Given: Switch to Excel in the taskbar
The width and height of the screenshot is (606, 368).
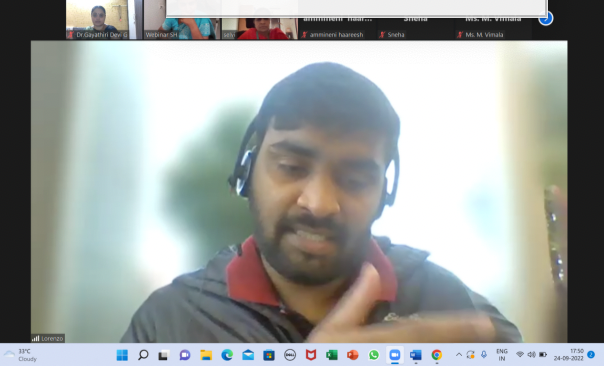Looking at the screenshot, I should click(x=332, y=355).
